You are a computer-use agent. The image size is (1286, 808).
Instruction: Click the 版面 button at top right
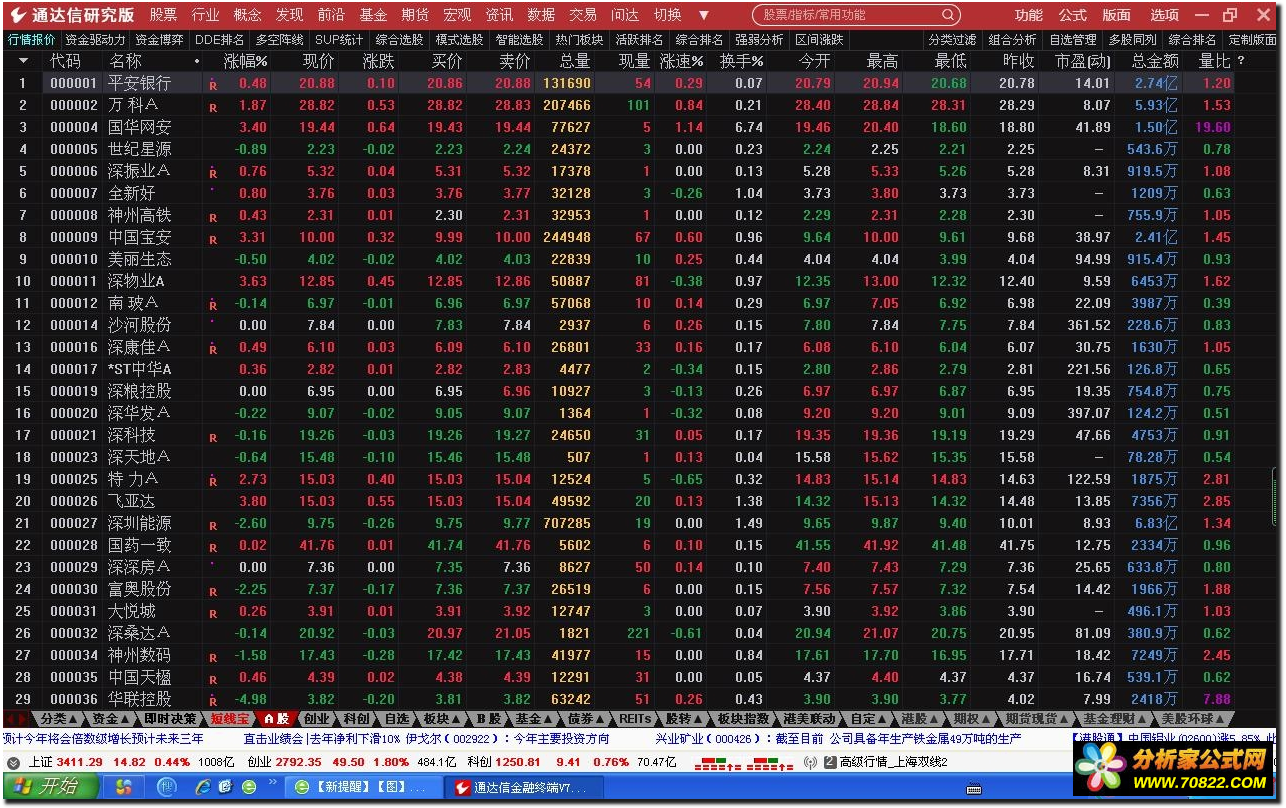(1116, 15)
